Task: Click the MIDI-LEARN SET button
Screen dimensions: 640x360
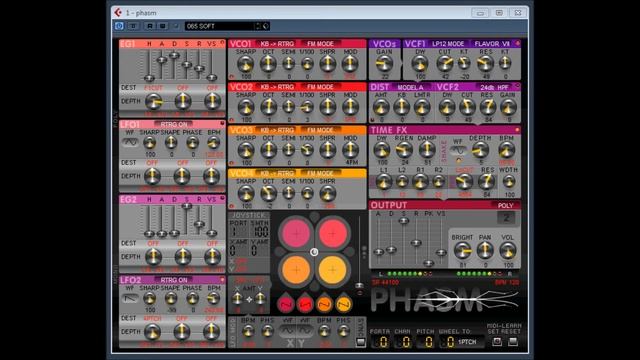Action: [x=496, y=341]
